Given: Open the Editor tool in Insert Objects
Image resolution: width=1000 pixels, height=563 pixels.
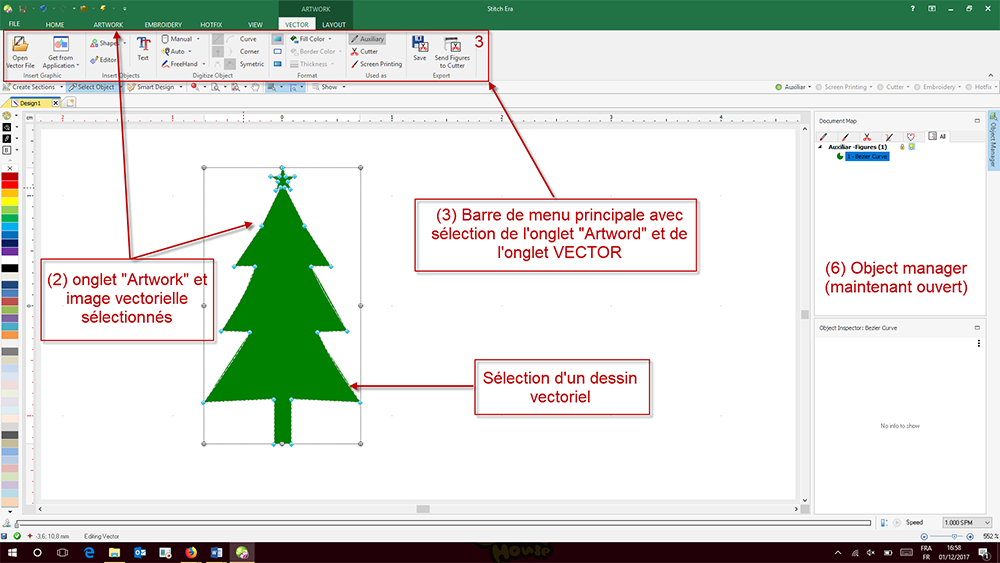Looking at the screenshot, I should (103, 60).
